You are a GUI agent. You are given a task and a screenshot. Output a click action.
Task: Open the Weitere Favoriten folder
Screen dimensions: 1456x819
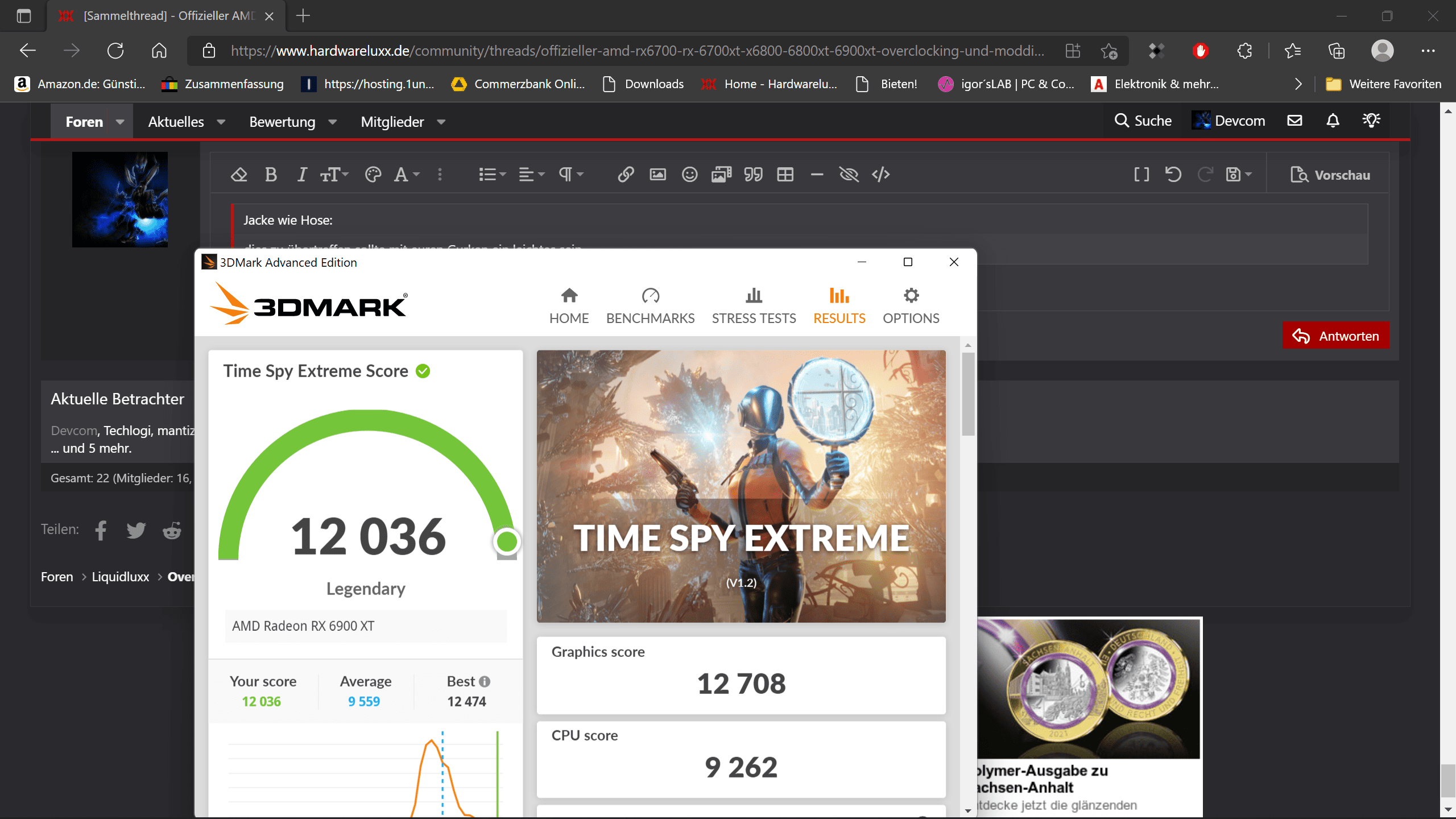pyautogui.click(x=1383, y=84)
